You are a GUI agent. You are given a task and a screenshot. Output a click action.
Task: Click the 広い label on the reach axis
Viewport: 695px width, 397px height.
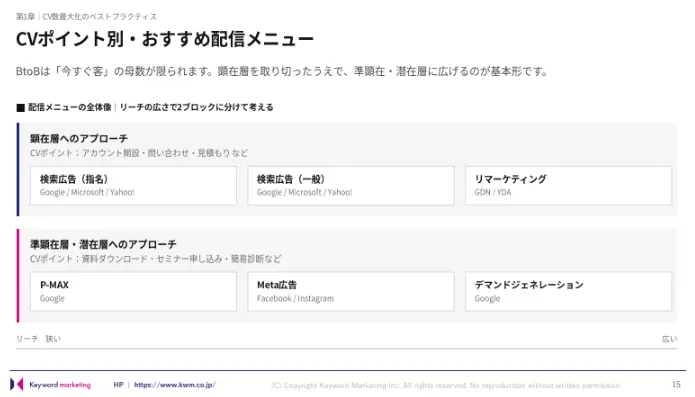tap(669, 339)
